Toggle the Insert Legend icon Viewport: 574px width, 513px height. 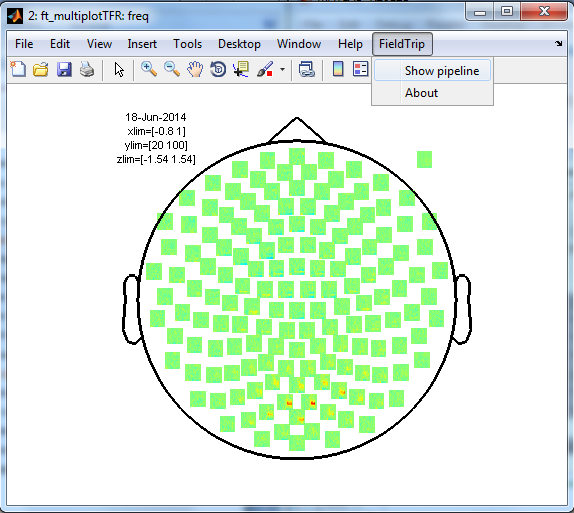(361, 69)
